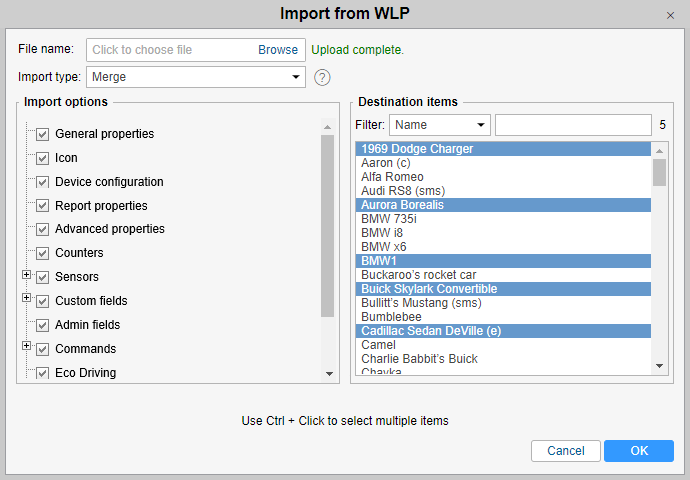
Task: Select Bumblebee in destination items
Action: tap(391, 317)
